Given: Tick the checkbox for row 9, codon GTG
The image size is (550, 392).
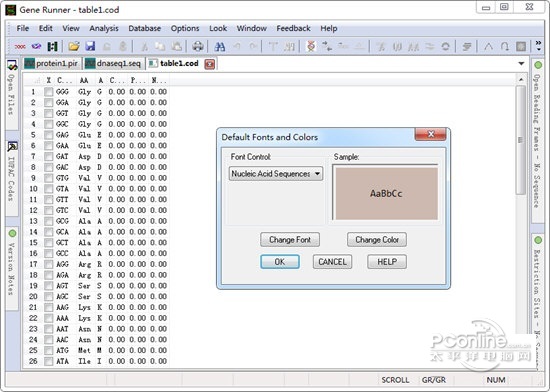Looking at the screenshot, I should (48, 178).
